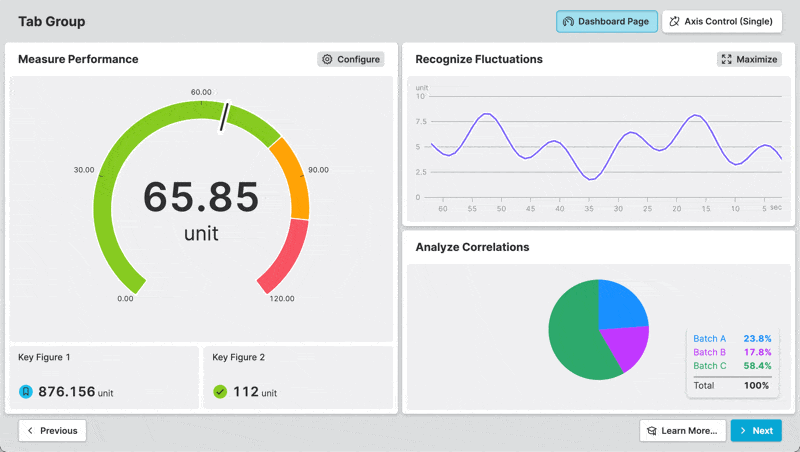Select the blue Batch A pie slice
This screenshot has height=452, width=800.
point(620,305)
